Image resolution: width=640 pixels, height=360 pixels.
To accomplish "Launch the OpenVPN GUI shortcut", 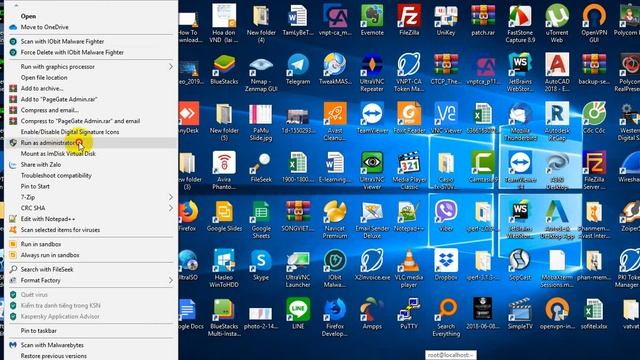I will (594, 24).
